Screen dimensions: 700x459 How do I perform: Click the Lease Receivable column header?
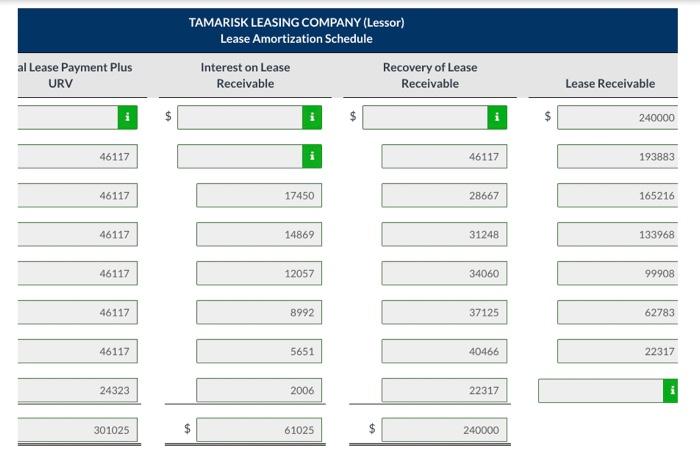pos(610,83)
